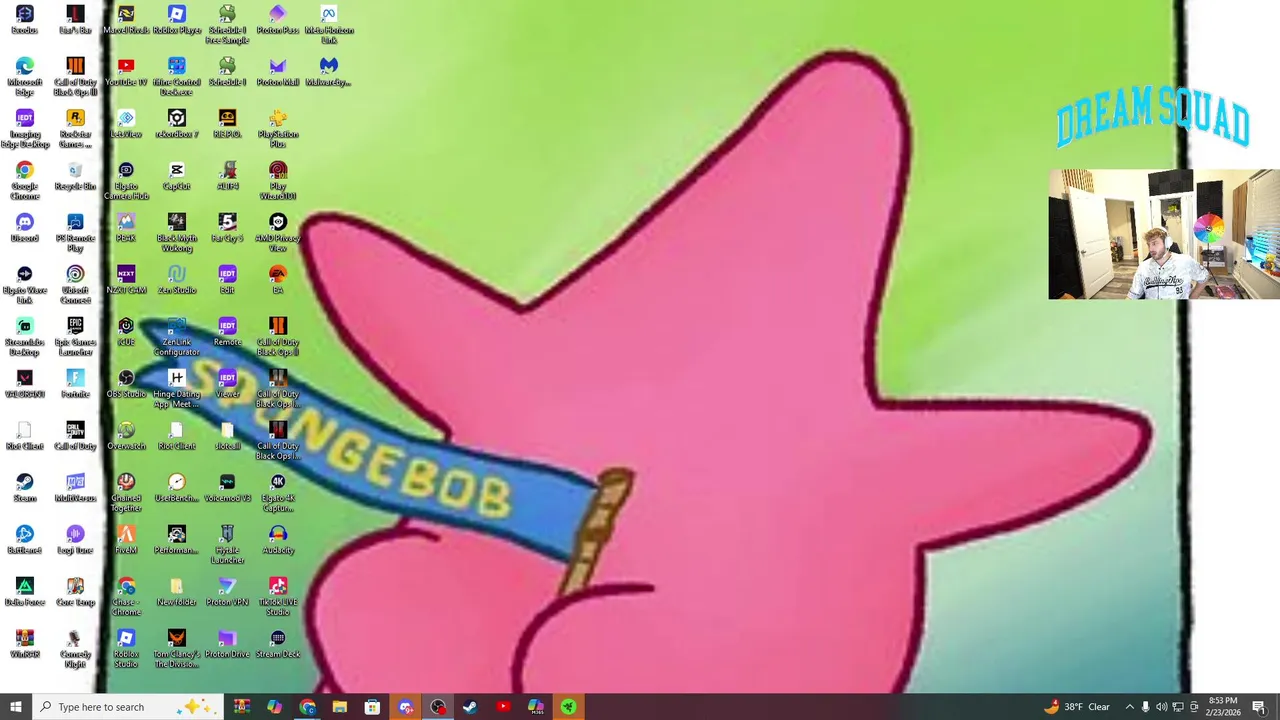Open the Delta Force desktop shortcut
1280x720 pixels.
click(25, 592)
